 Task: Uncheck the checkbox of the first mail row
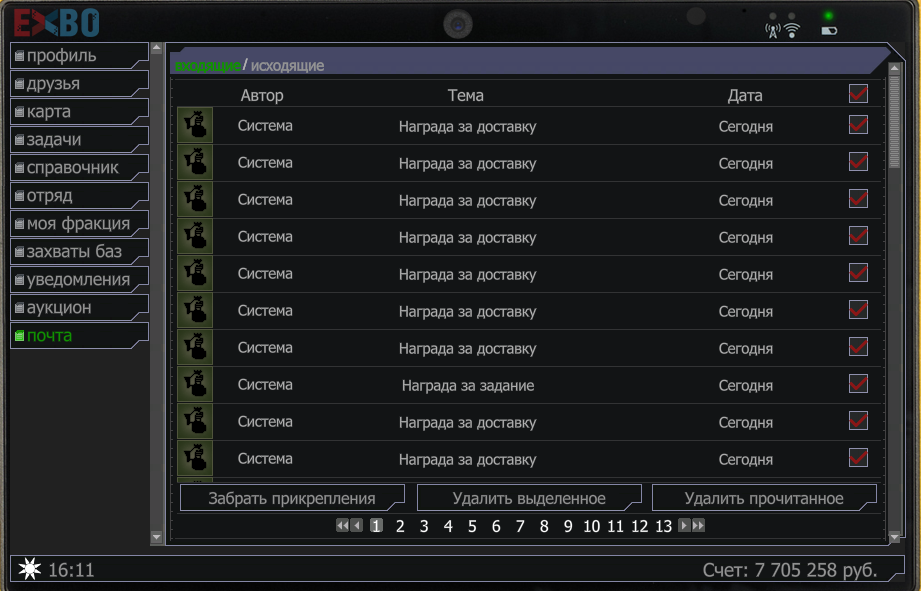858,125
